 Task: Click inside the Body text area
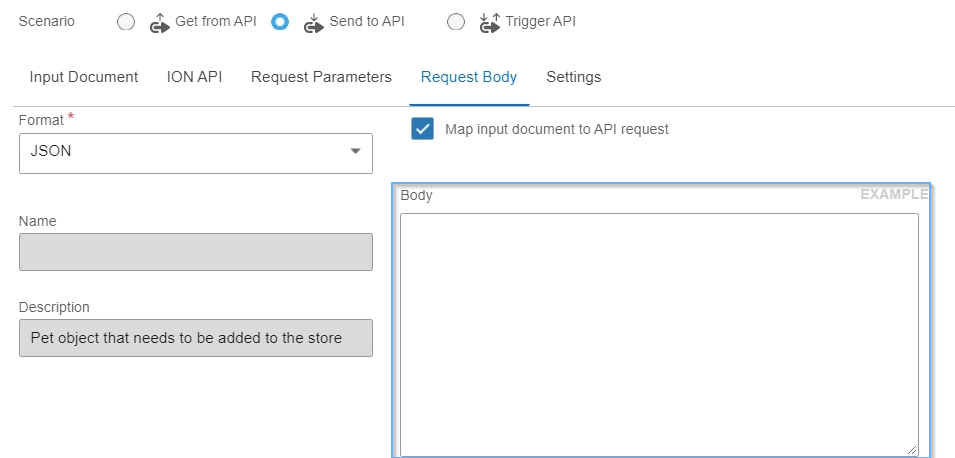[x=659, y=334]
